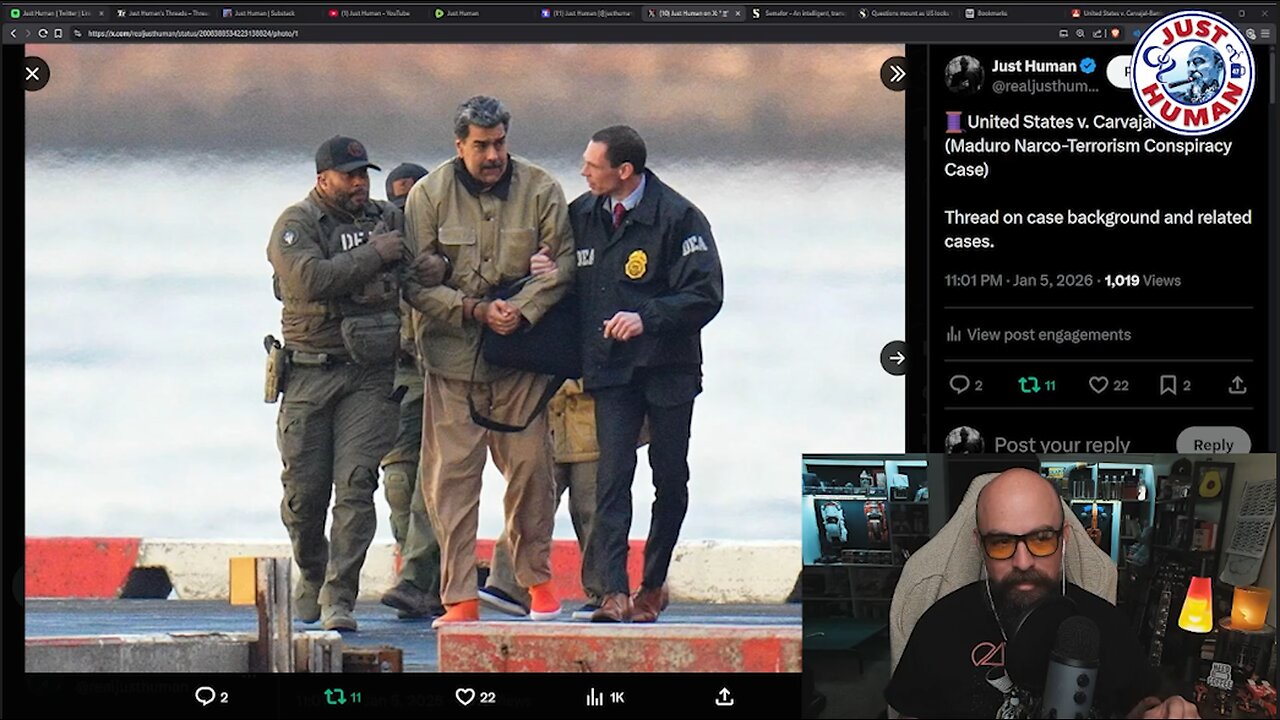Click the post timestamp 11:01 PM Jan 5, 2026

click(x=1019, y=281)
